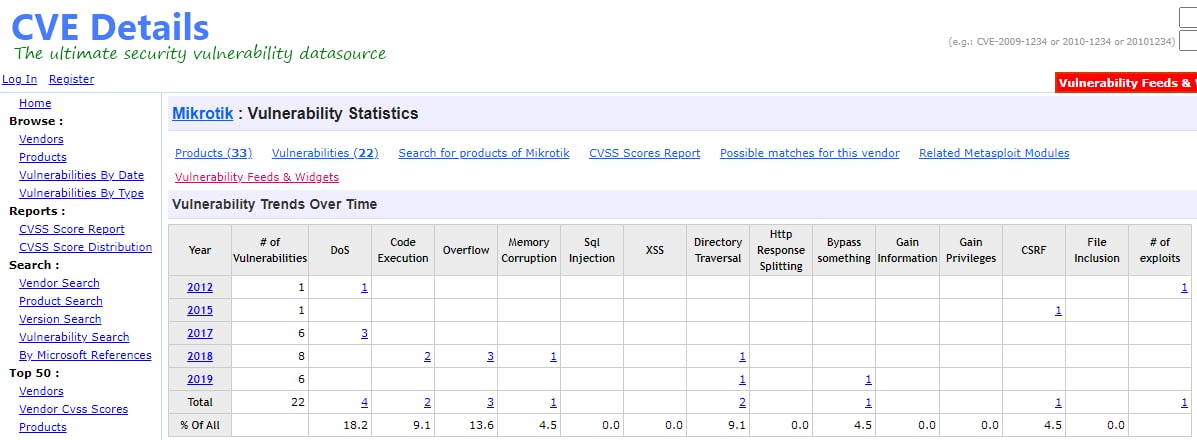Click 2017 DoS count 3
This screenshot has height=440, width=1197.
tap(364, 333)
